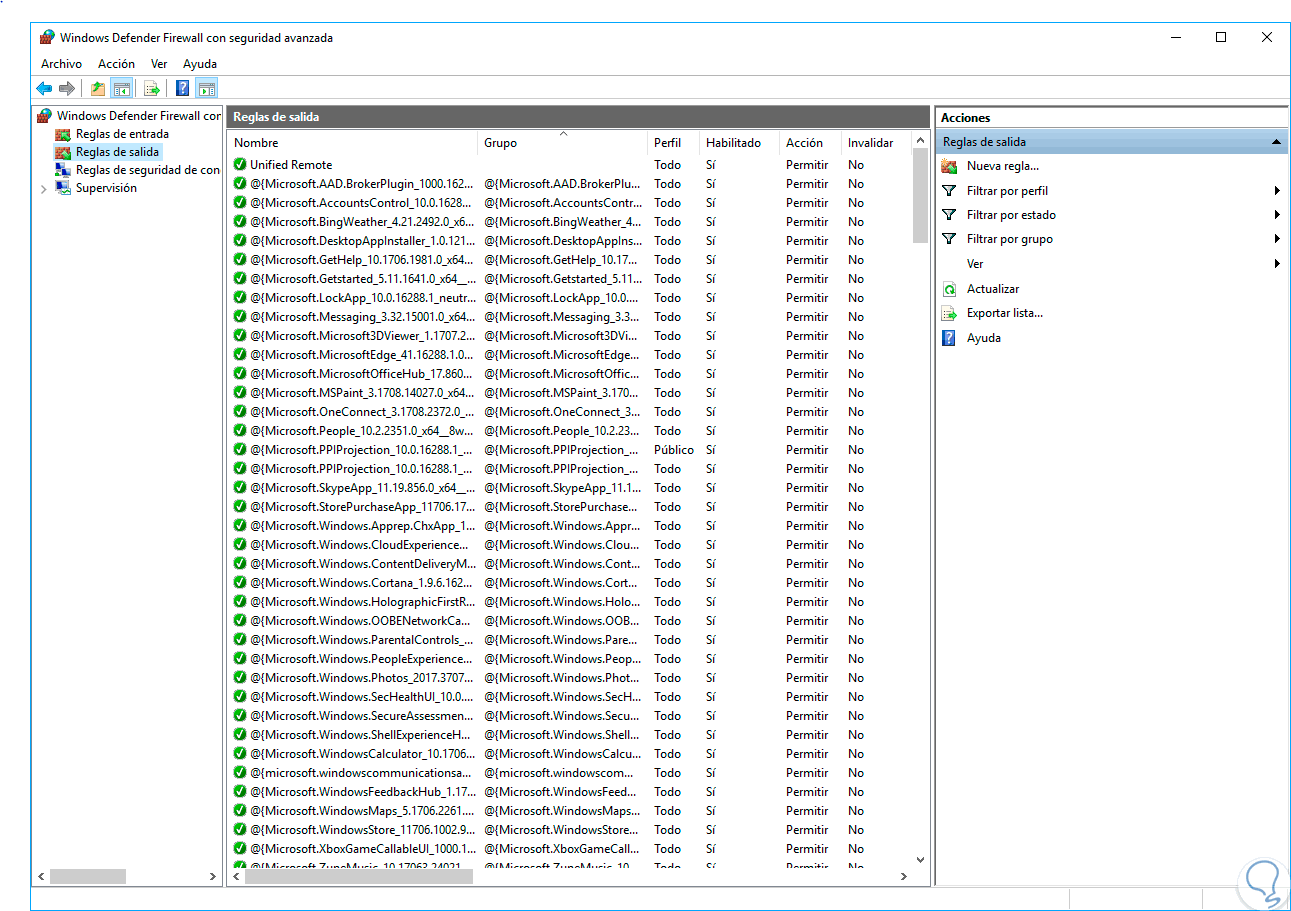Go back with the toolbar Back arrow
This screenshot has height=911, width=1291.
pos(44,89)
